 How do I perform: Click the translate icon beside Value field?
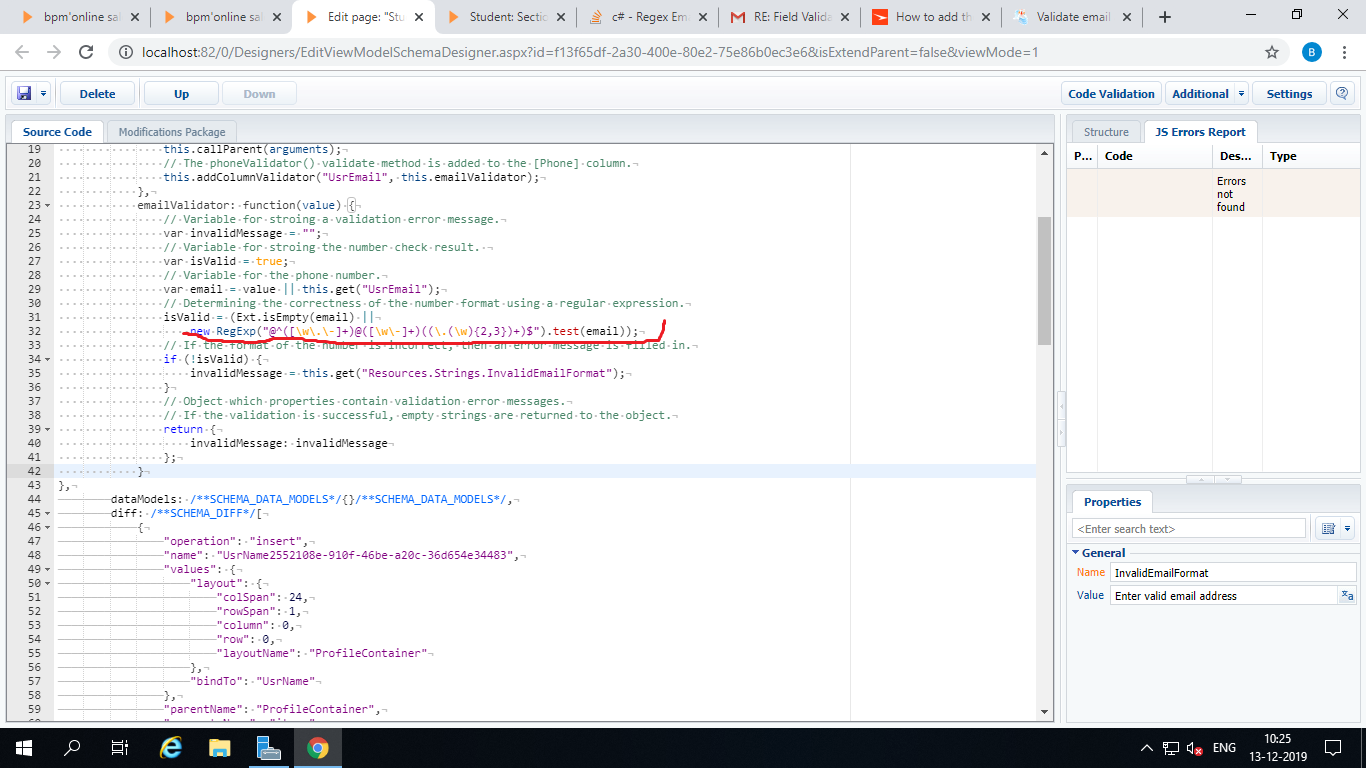1347,595
